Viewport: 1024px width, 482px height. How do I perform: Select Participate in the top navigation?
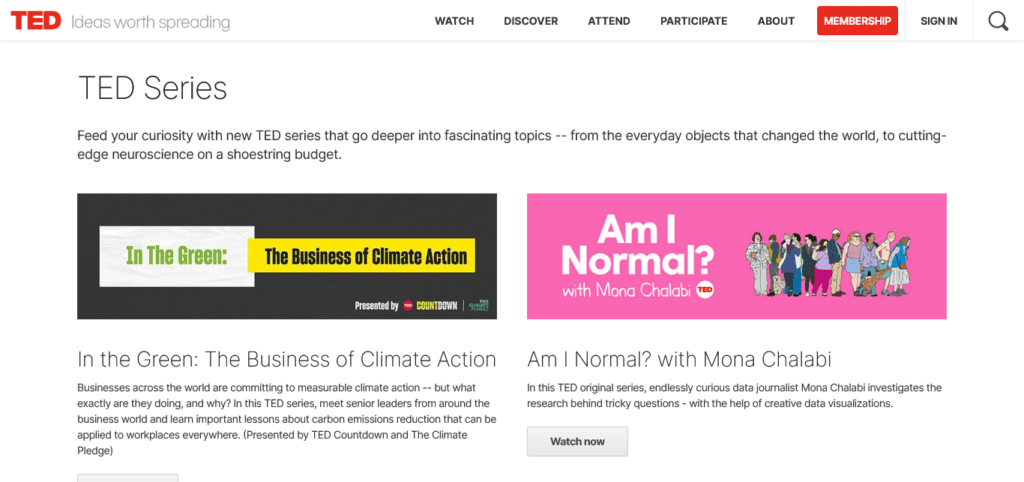pos(693,21)
